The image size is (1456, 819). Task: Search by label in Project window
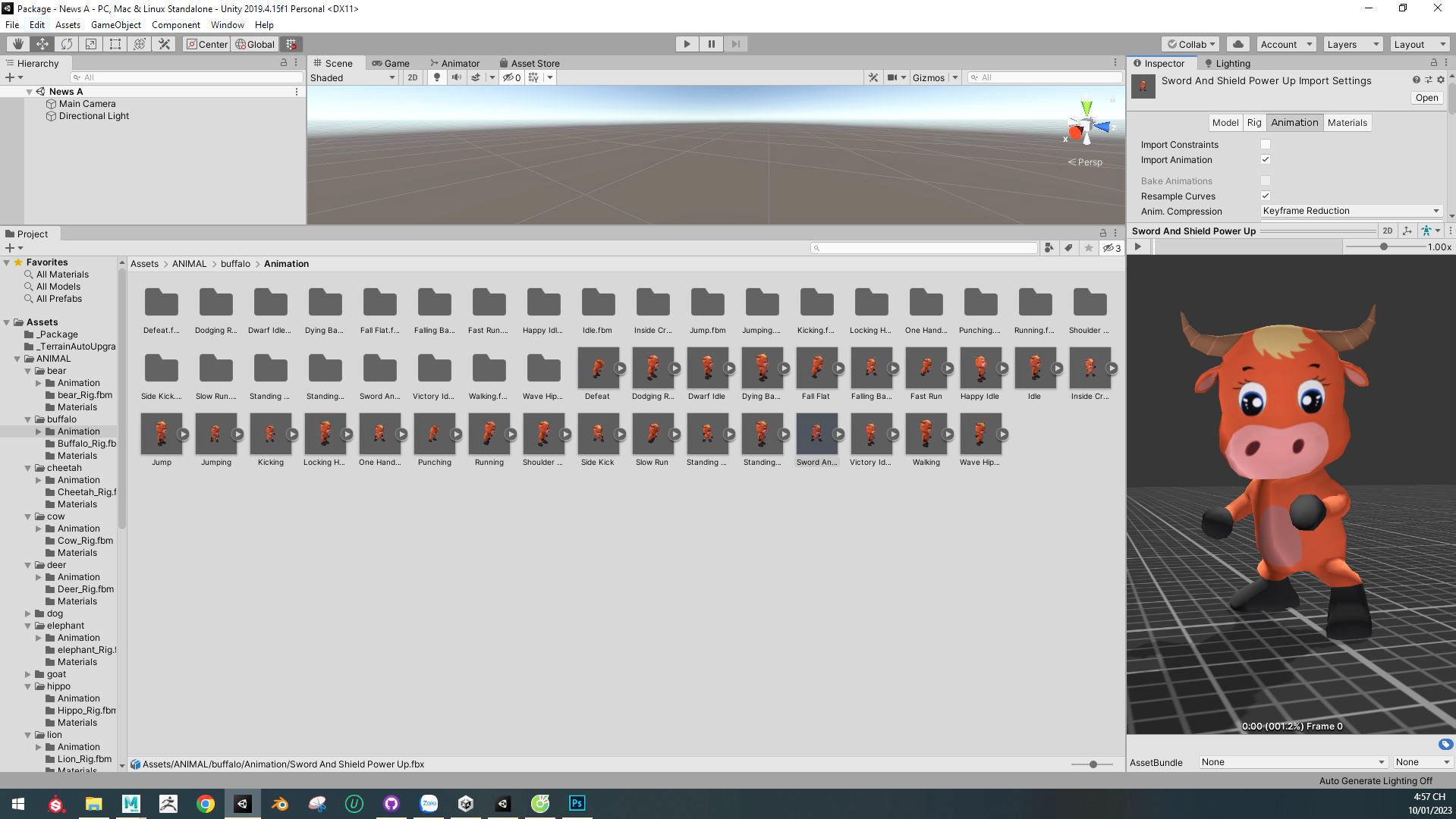click(x=1068, y=248)
